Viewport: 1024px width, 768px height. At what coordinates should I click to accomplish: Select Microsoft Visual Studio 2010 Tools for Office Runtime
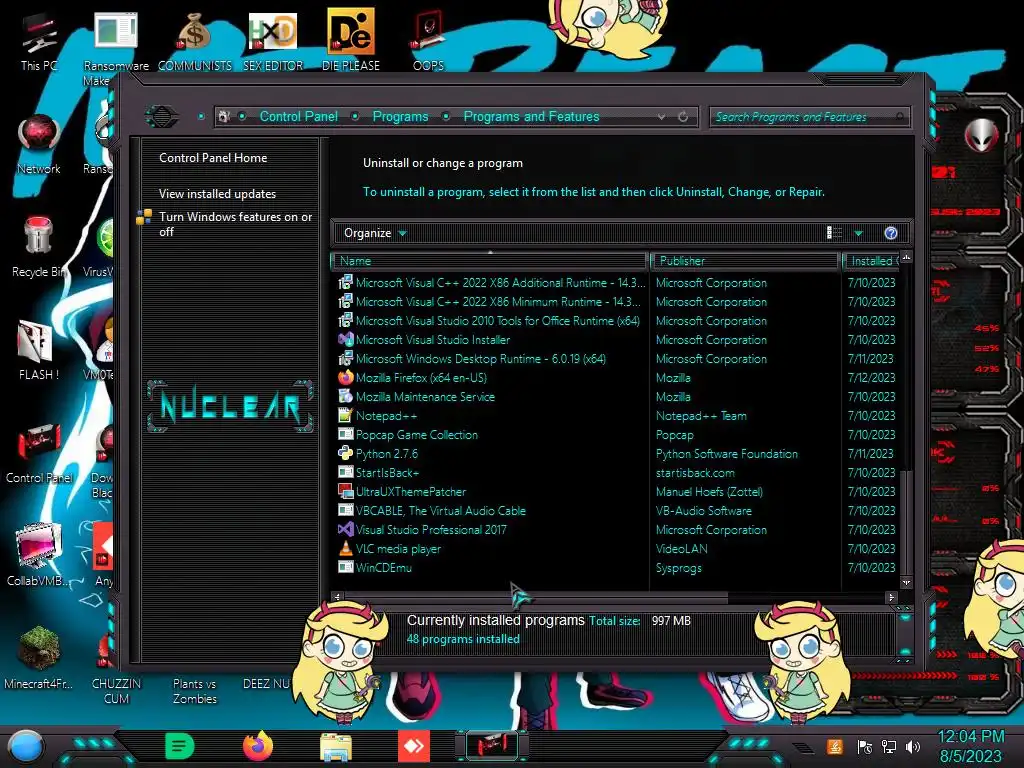(x=498, y=321)
